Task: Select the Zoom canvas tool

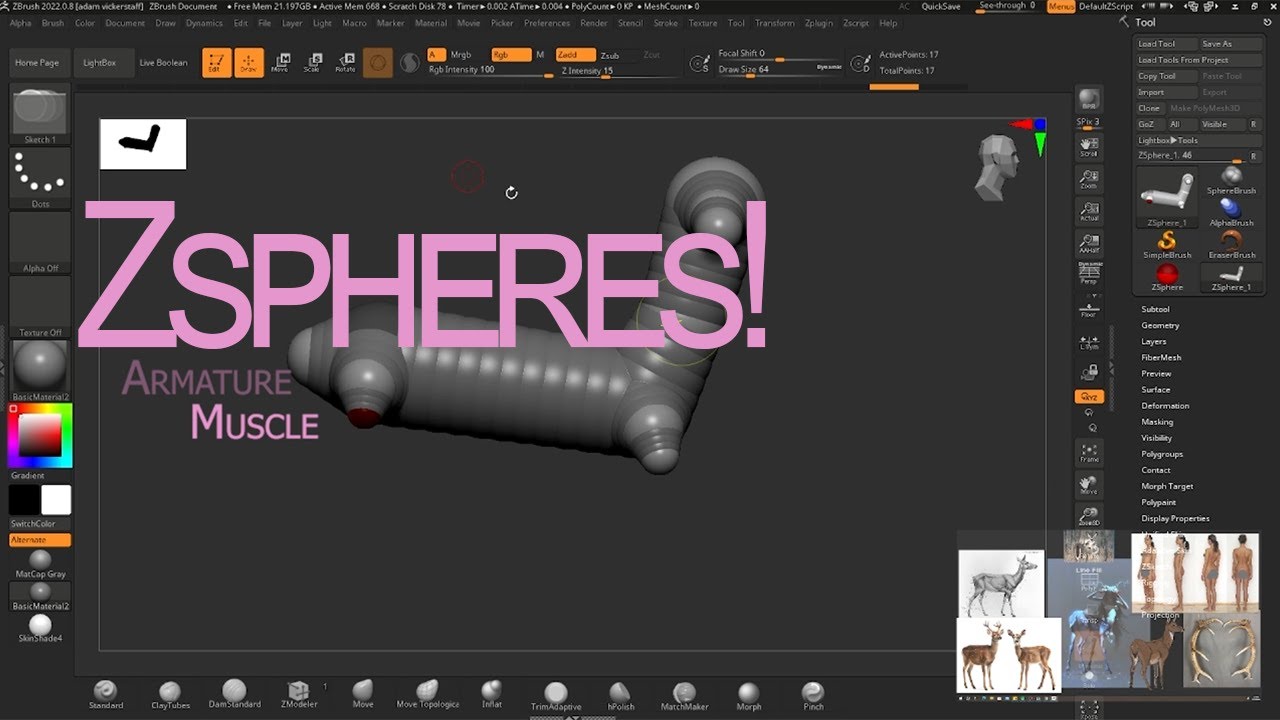Action: click(1089, 179)
